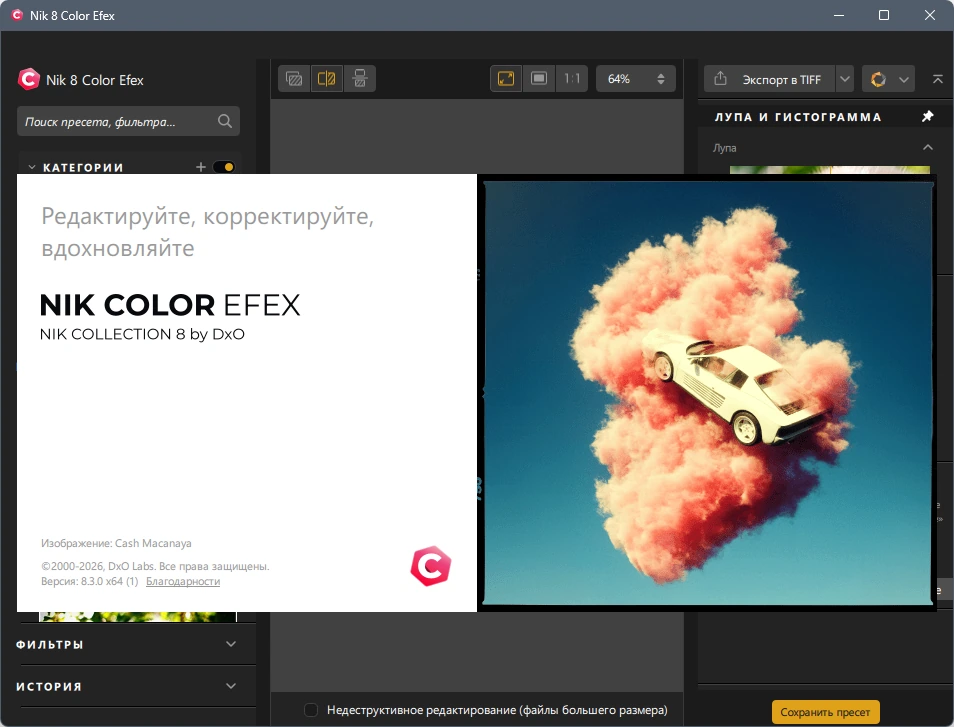The height and width of the screenshot is (727, 954).
Task: Add a new category with plus
Action: 201,167
